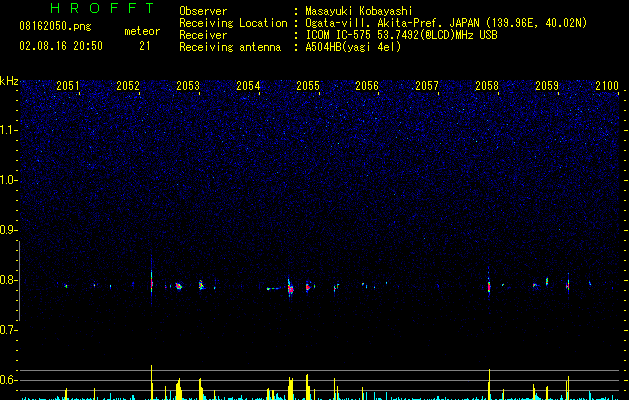This screenshot has height=400, width=629.
Task: Click the date stamp 02.08.16 20:50
Action: [61, 46]
